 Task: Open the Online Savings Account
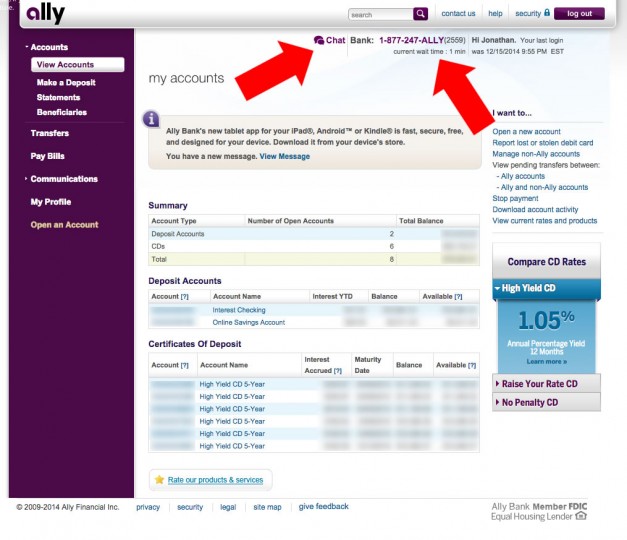point(249,322)
